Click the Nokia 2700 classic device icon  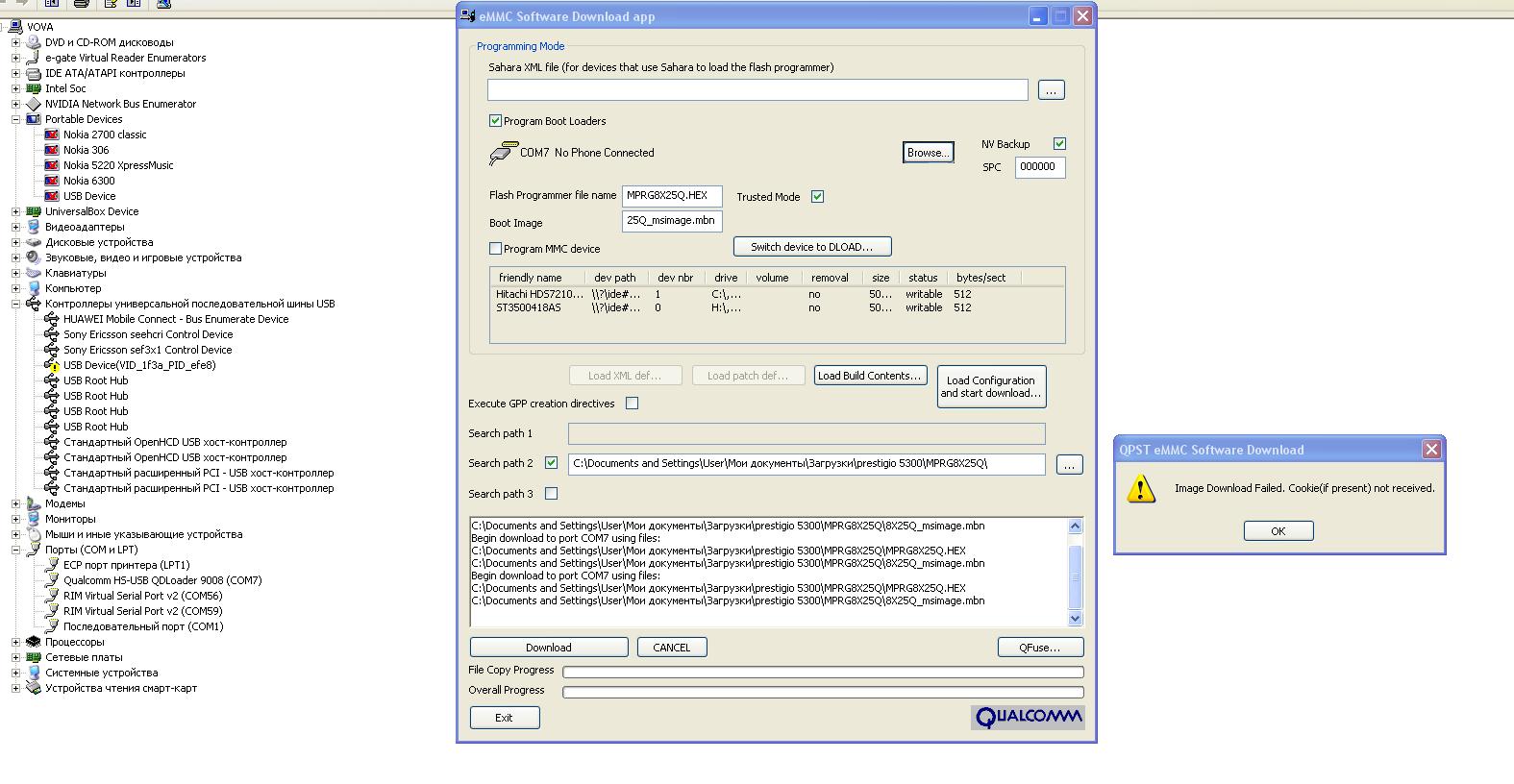point(52,135)
